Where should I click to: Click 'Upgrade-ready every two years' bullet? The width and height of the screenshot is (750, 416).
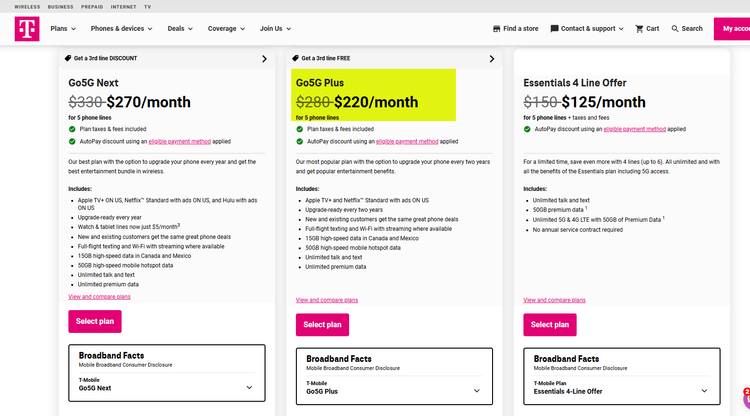(344, 210)
